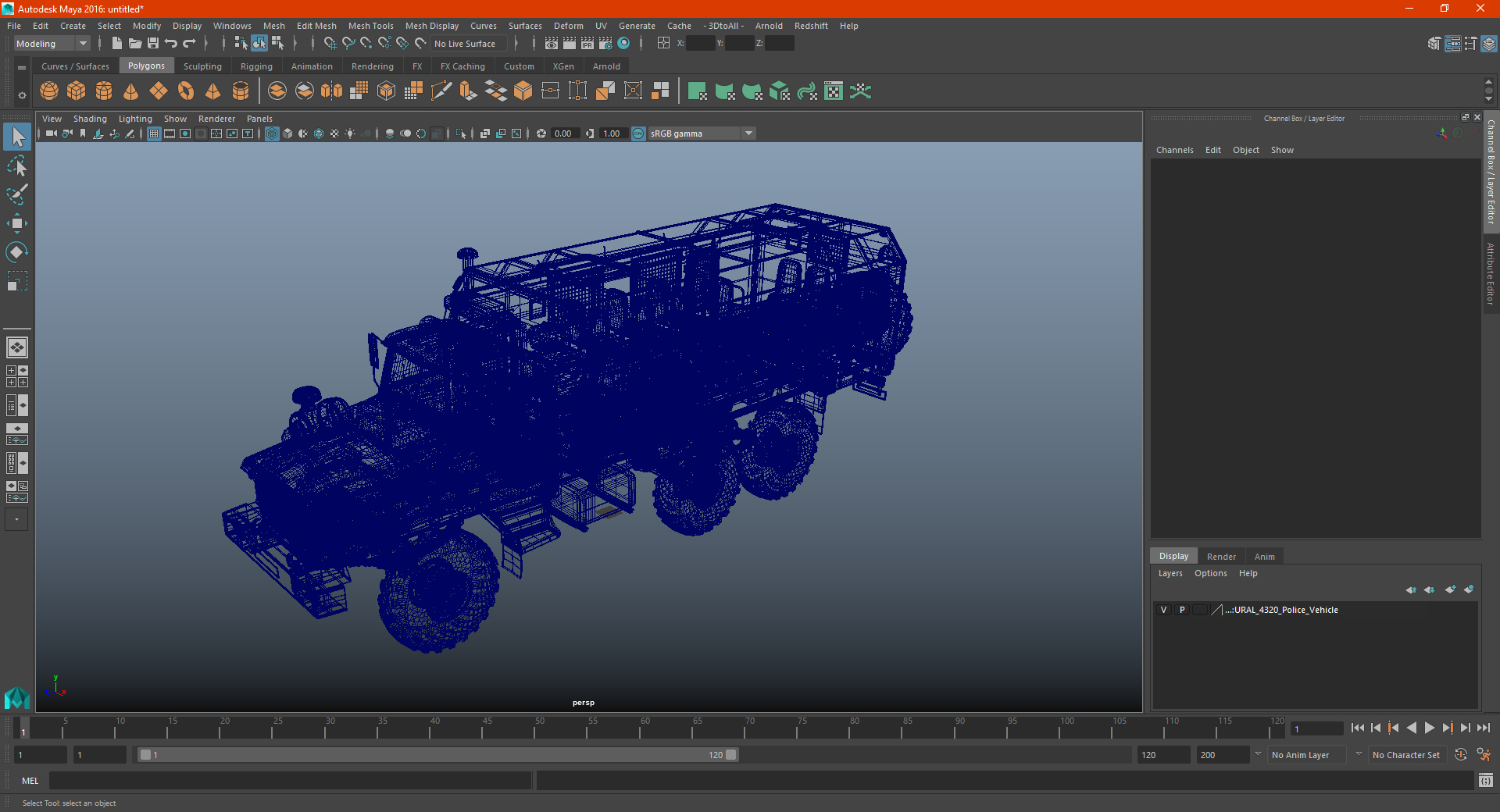1500x812 pixels.
Task: Switch to the Render layer tab
Action: click(1221, 557)
